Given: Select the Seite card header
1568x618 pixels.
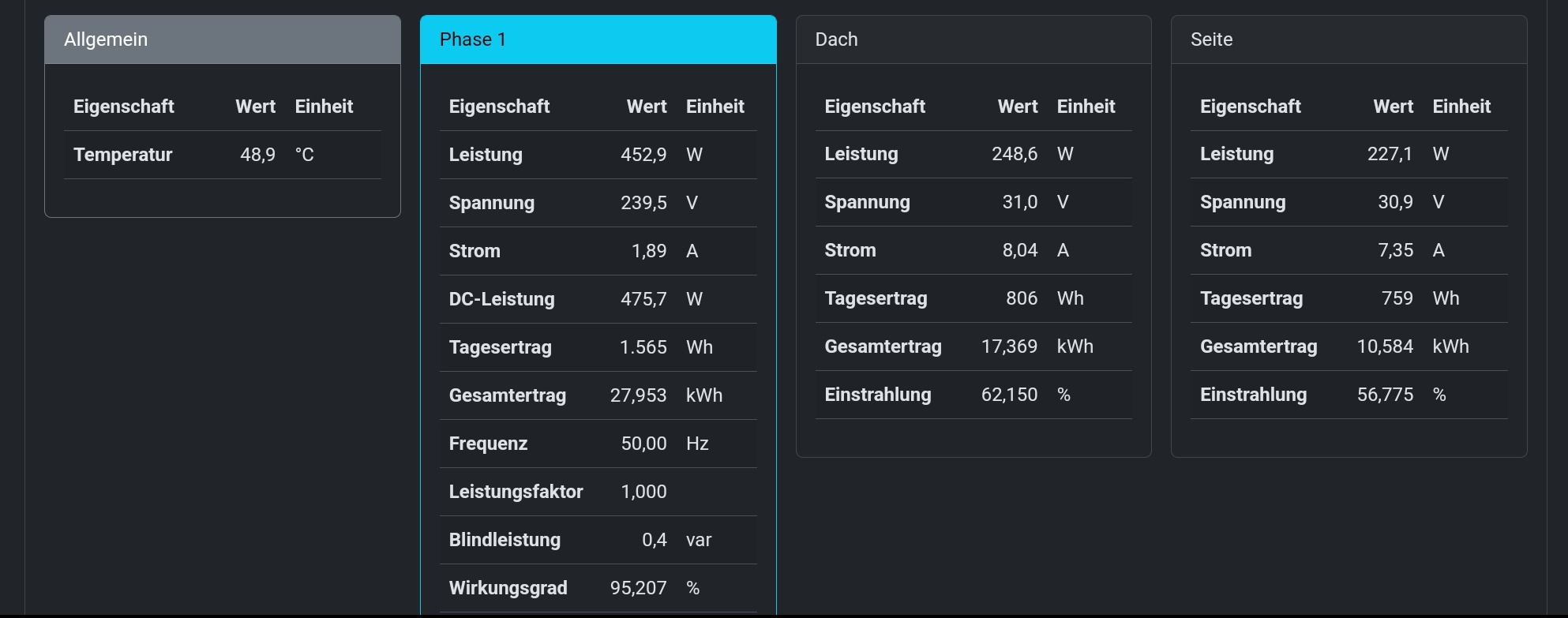Looking at the screenshot, I should click(x=1349, y=39).
